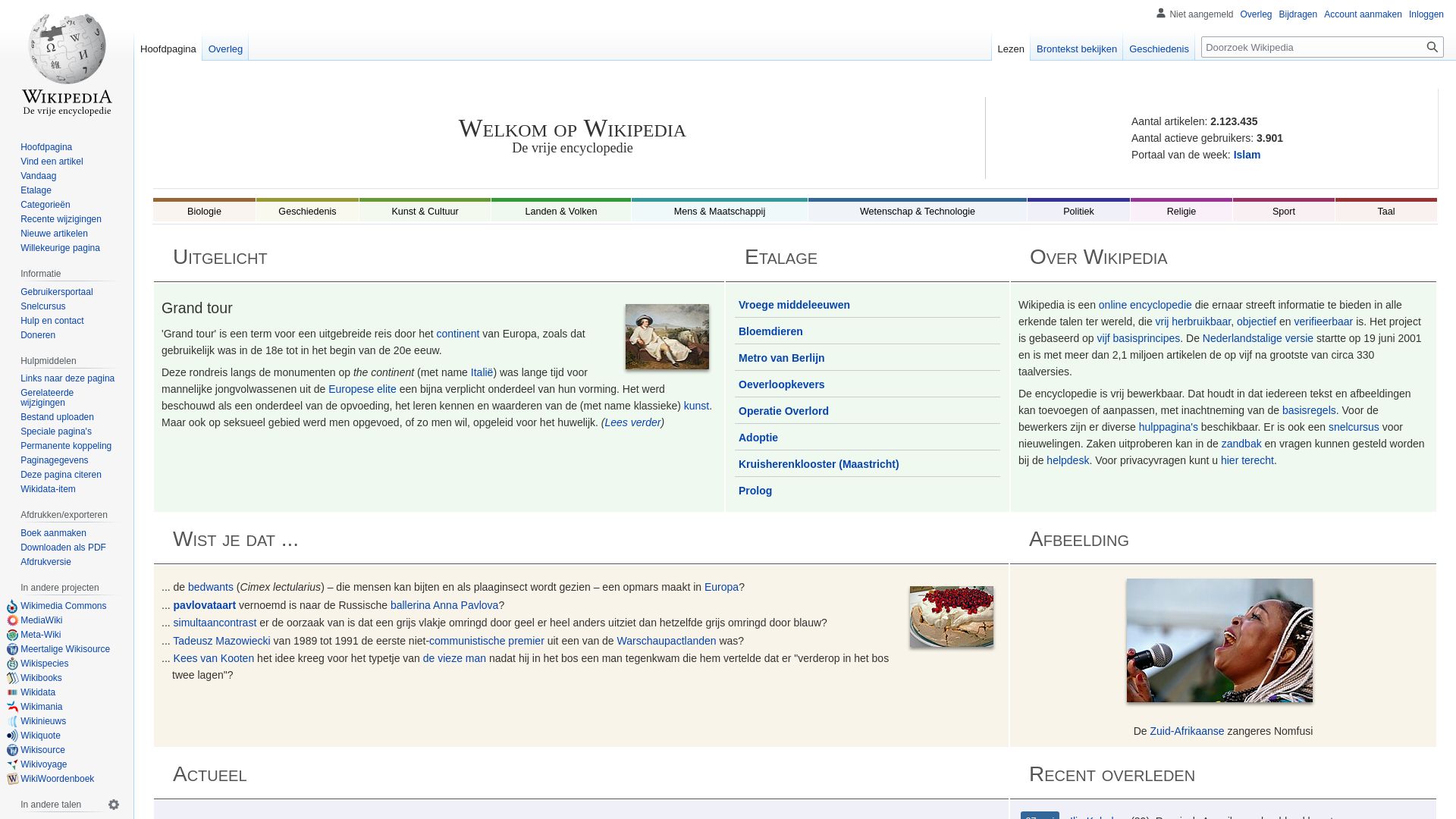Click the Wikivoyage project icon
This screenshot has width=1456, height=819.
point(12,764)
